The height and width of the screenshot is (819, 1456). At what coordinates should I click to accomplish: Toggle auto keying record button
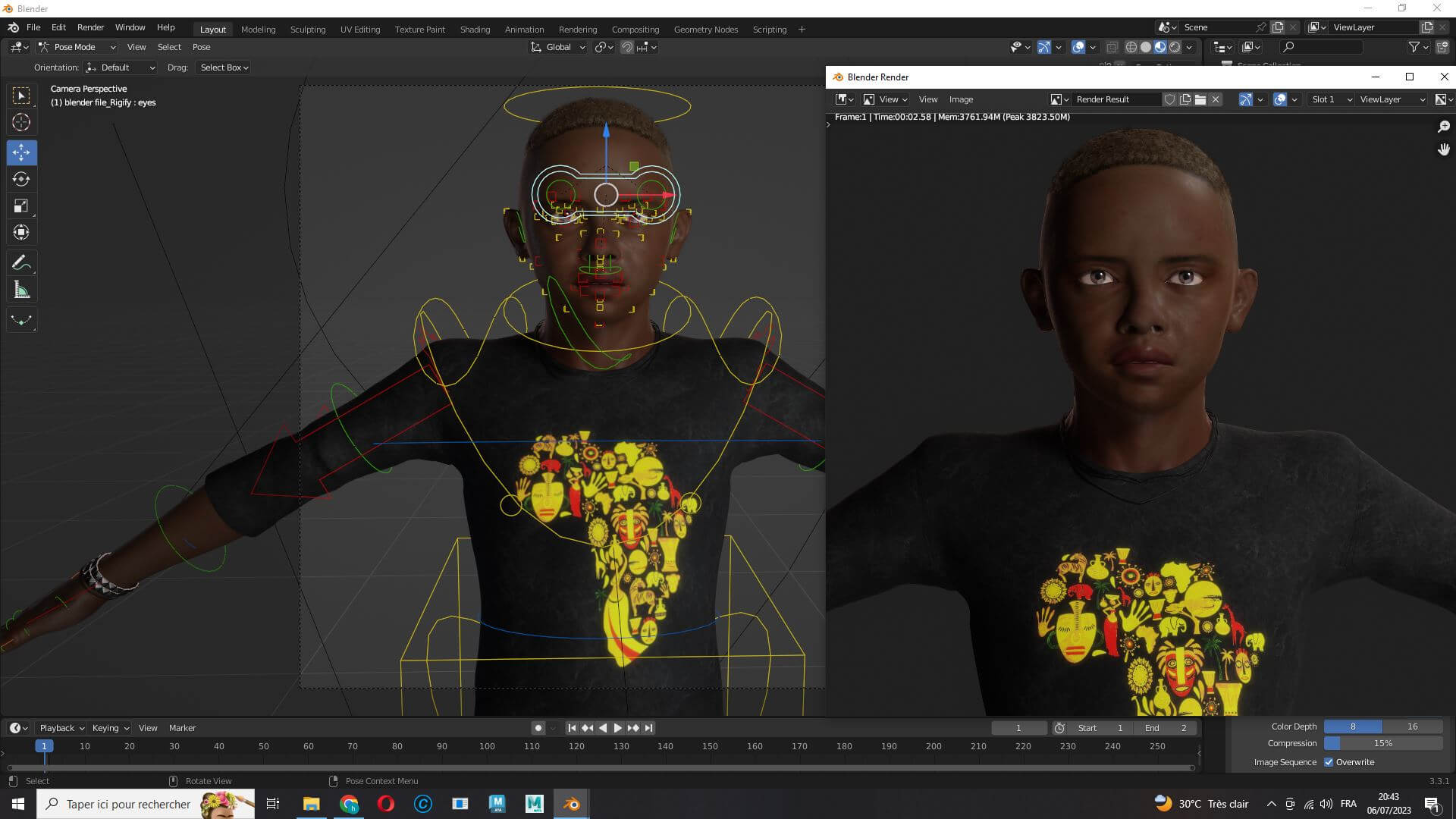(x=538, y=728)
